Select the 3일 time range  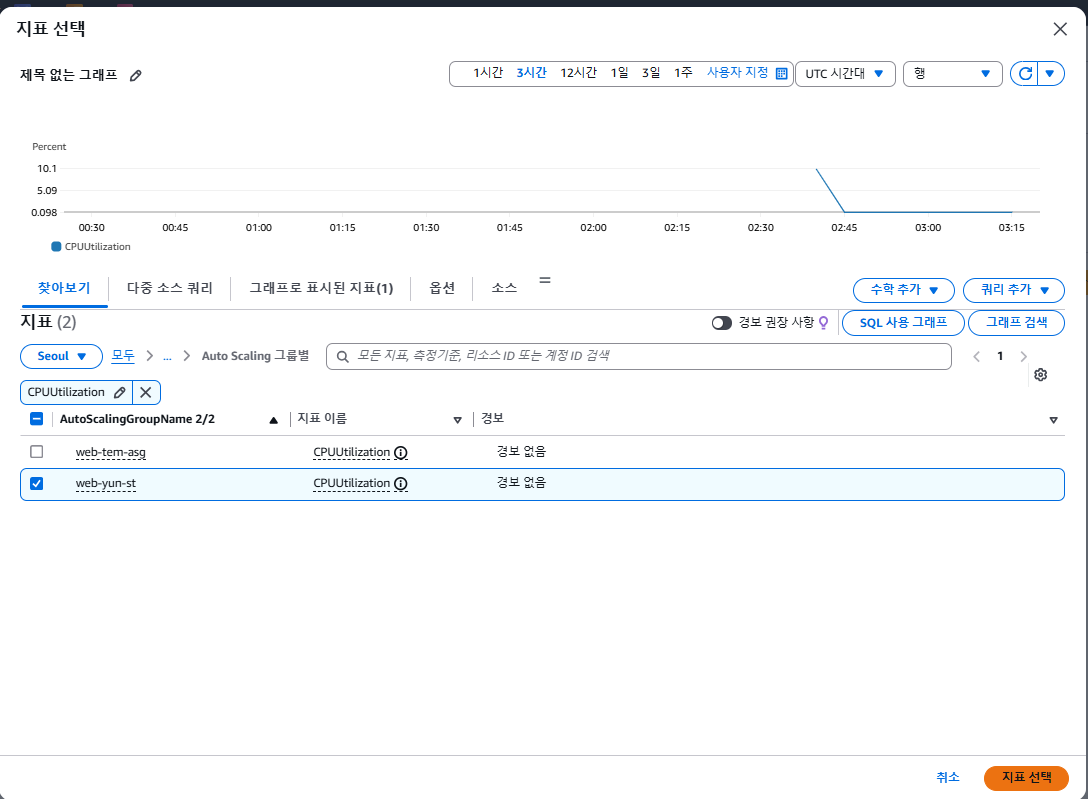click(x=651, y=73)
